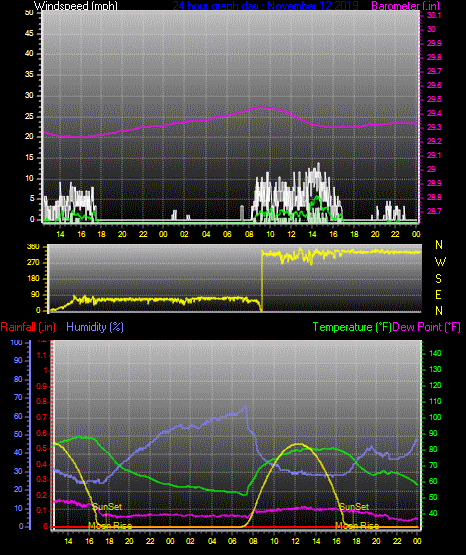Click the Dew Point (°F) legend label
The image size is (466, 555).
click(426, 327)
